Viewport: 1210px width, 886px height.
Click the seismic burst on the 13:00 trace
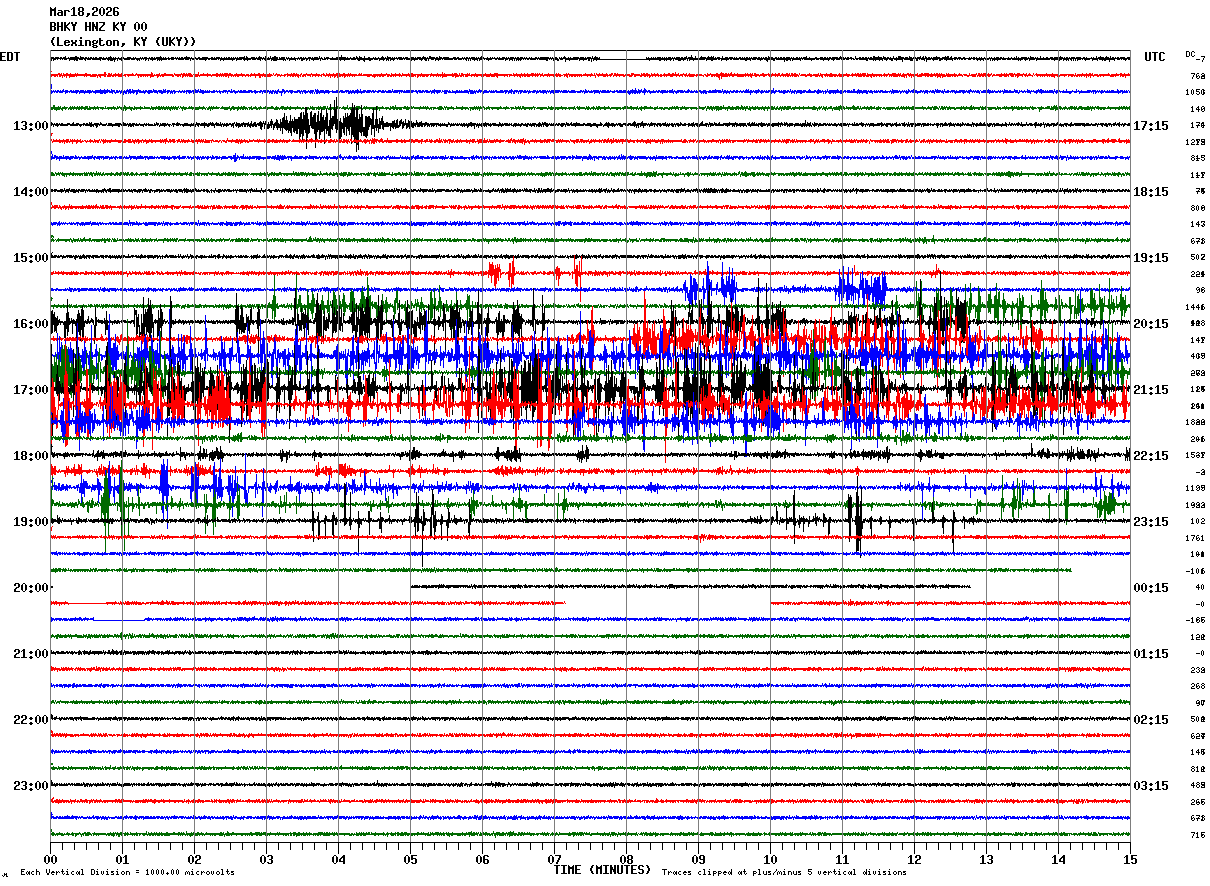coord(335,125)
